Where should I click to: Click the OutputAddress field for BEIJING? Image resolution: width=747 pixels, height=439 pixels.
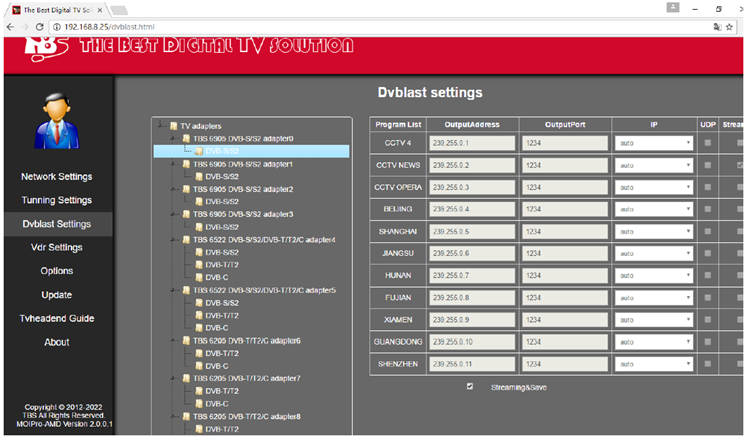(470, 209)
